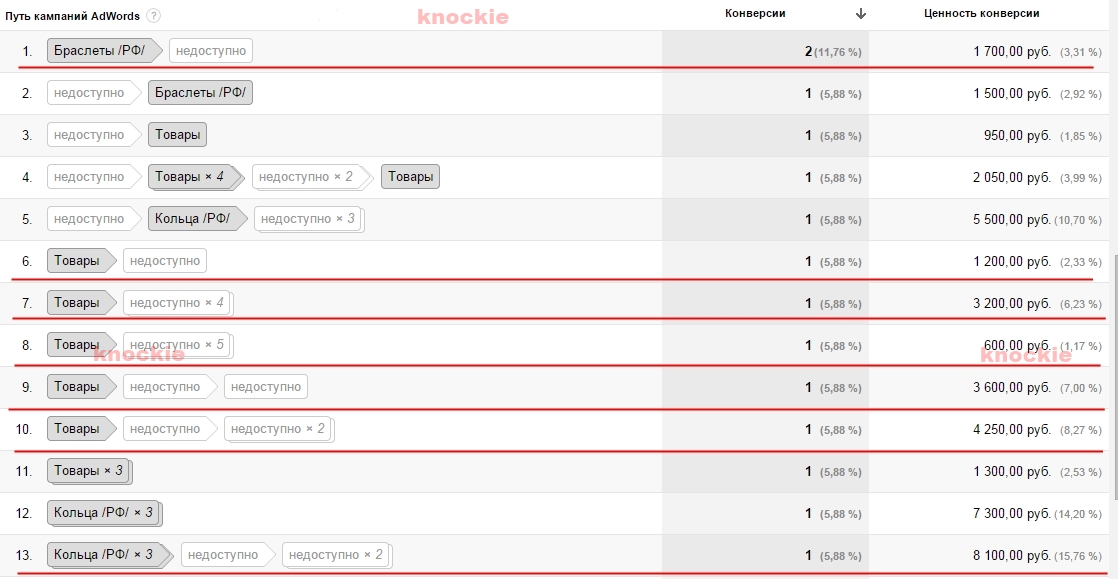Select Кольца /РФ/ tag in row 5
Screen dimensions: 1118x579
(x=198, y=219)
